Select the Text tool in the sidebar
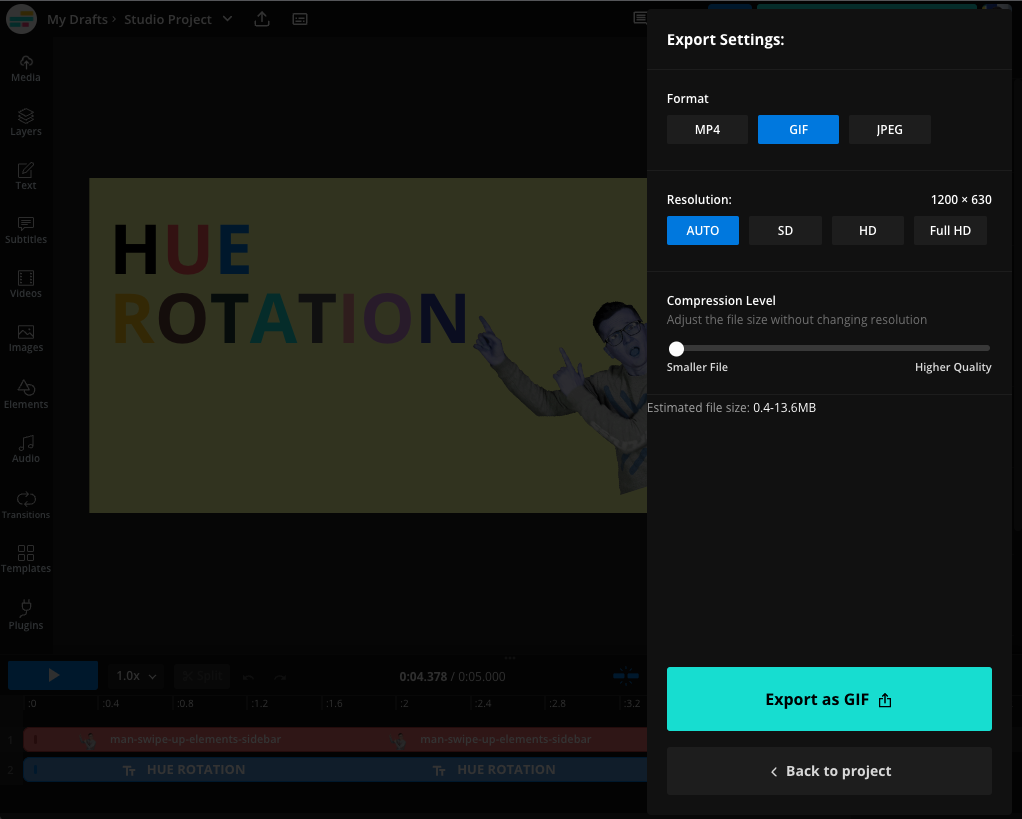 pyautogui.click(x=25, y=175)
